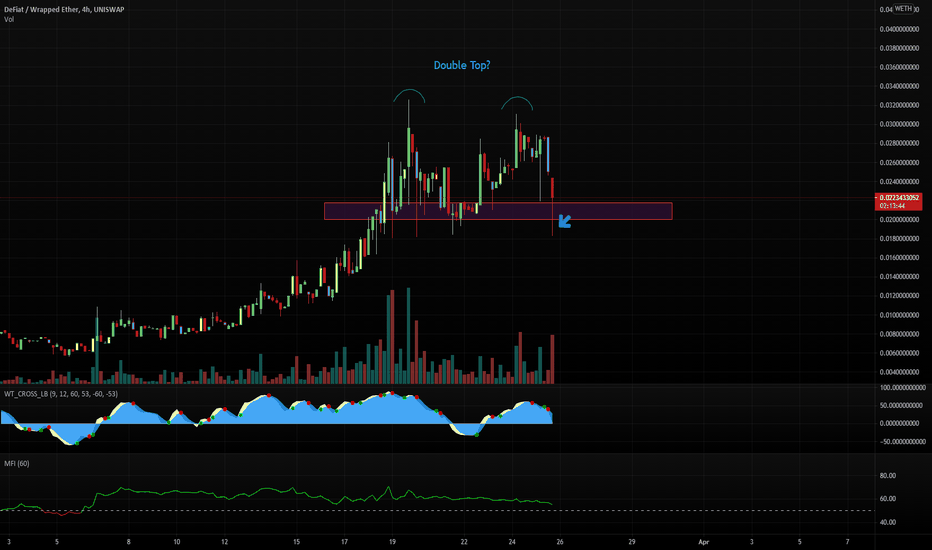This screenshot has height=550, width=932.
Task: Click price axis label 0.0040000000
Action: pyautogui.click(x=899, y=372)
